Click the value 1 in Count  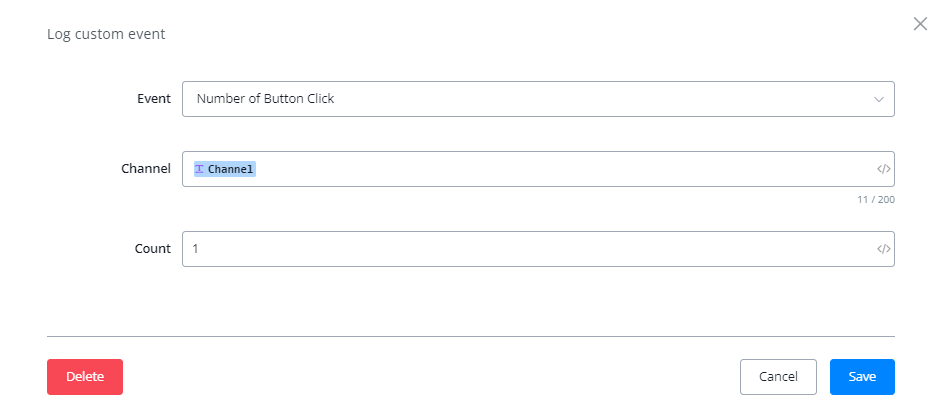[196, 249]
